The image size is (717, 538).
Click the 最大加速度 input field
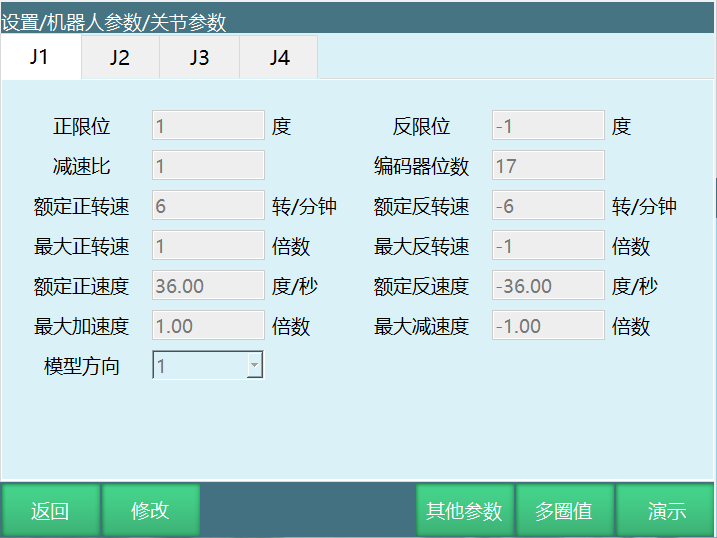point(208,326)
